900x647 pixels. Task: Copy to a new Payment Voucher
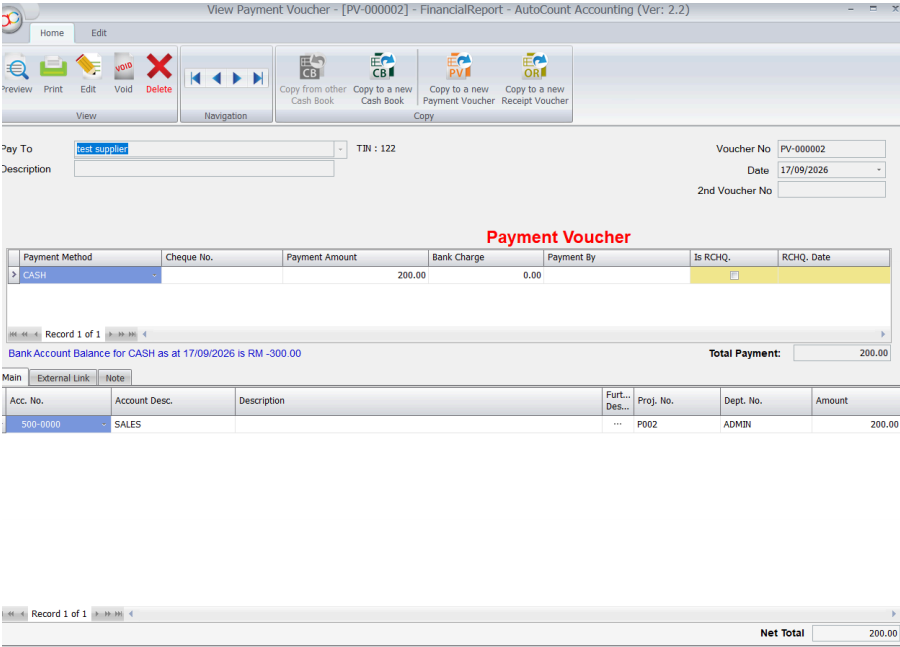pos(459,79)
